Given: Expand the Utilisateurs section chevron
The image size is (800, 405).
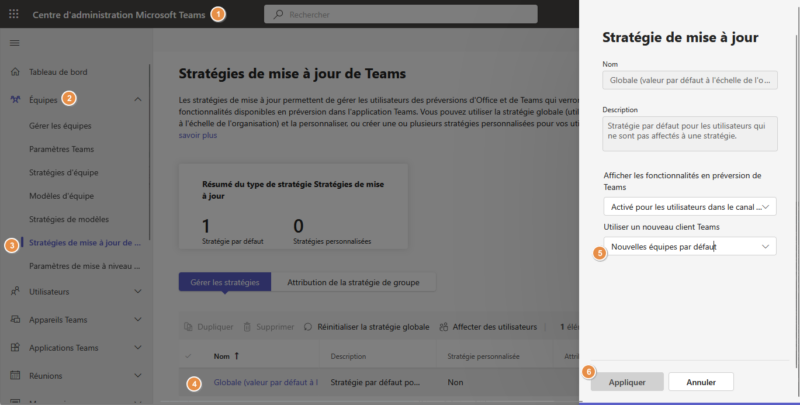Looking at the screenshot, I should coord(138,291).
